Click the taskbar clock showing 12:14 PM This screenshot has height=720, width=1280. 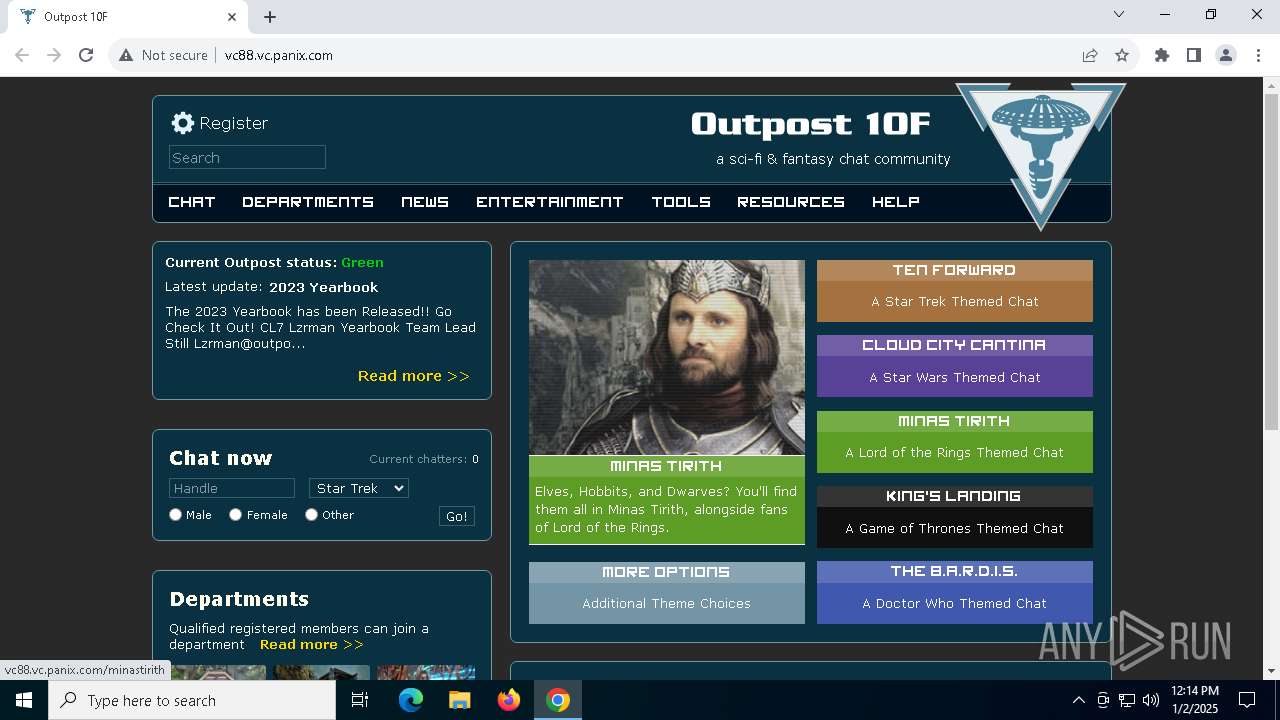point(1193,700)
